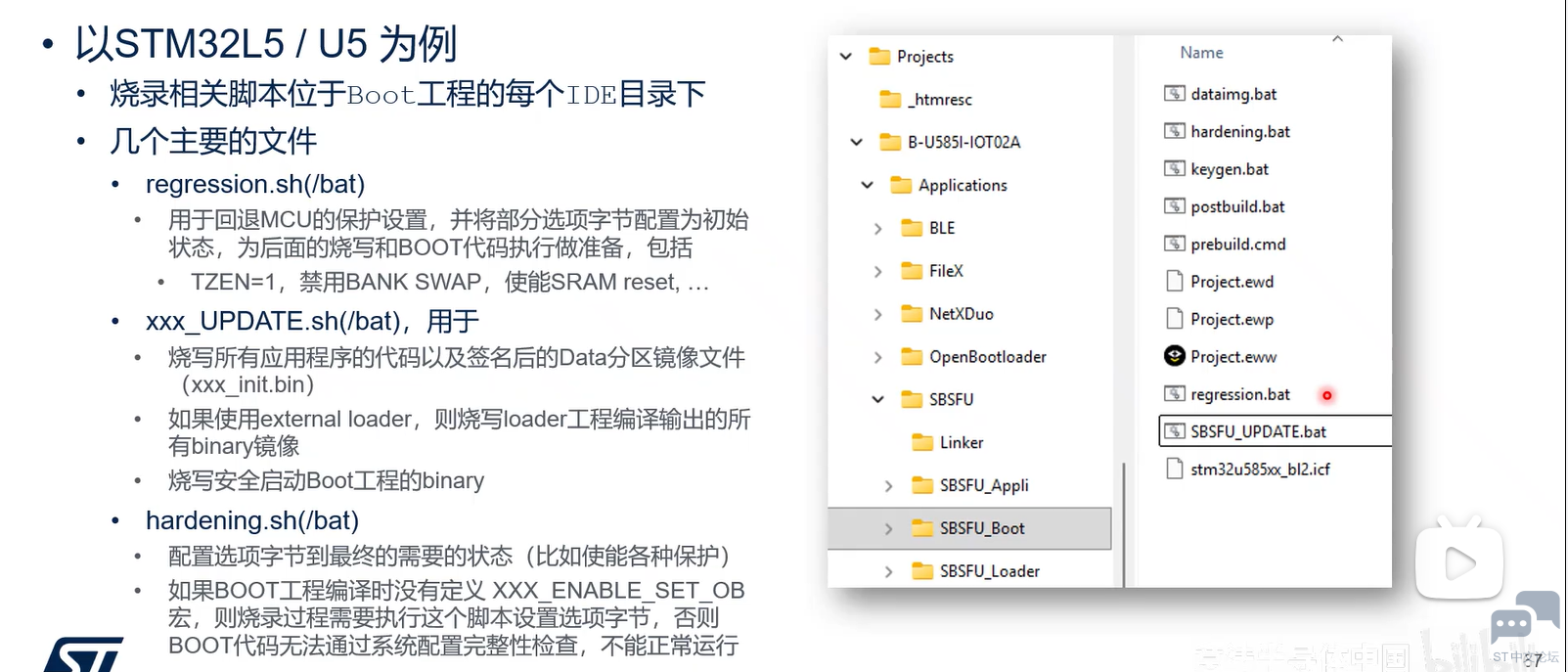Select file name dataimg.bat

pyautogui.click(x=1233, y=95)
